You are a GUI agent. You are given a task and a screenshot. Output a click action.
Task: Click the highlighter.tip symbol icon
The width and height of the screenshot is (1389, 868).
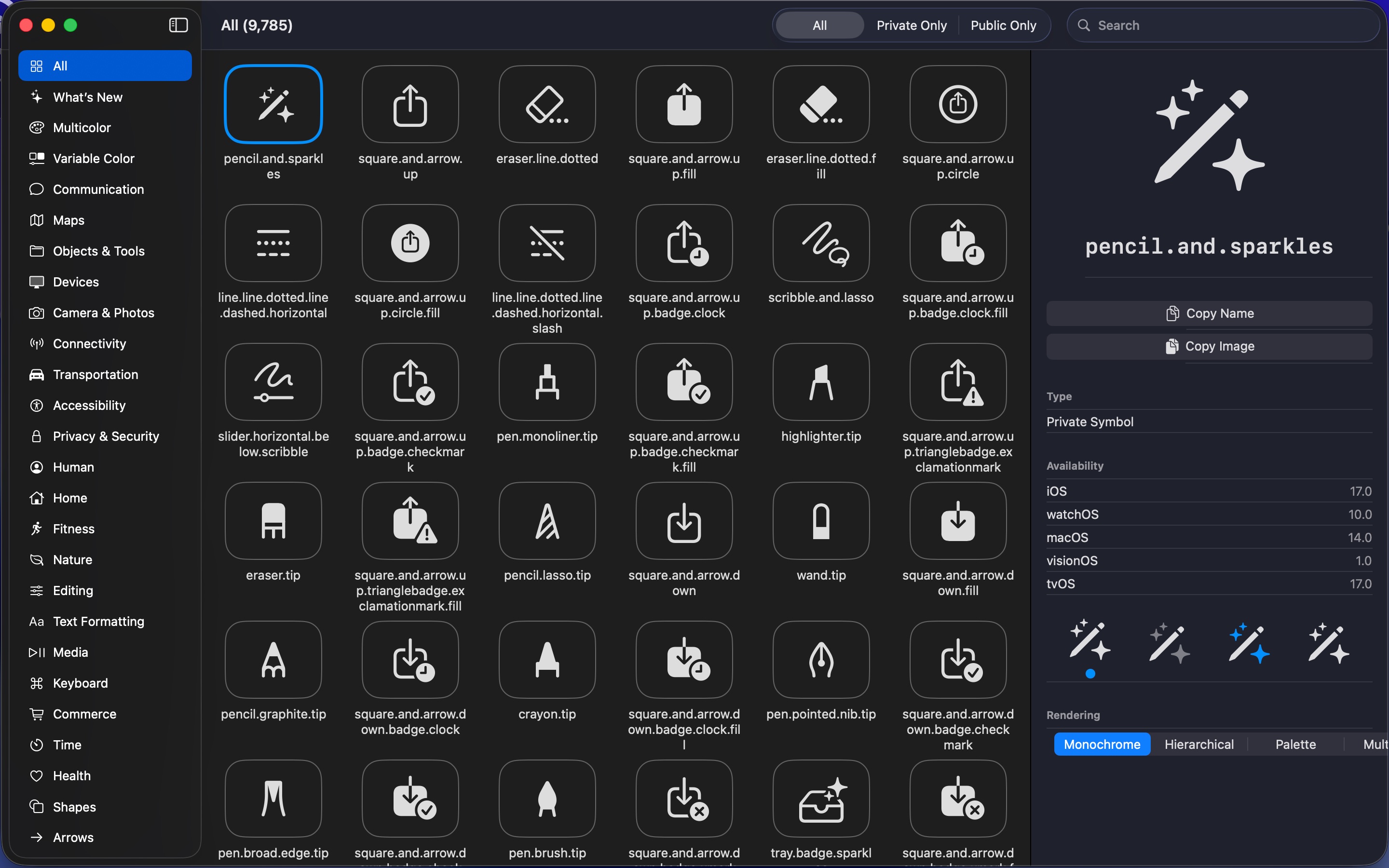click(821, 382)
